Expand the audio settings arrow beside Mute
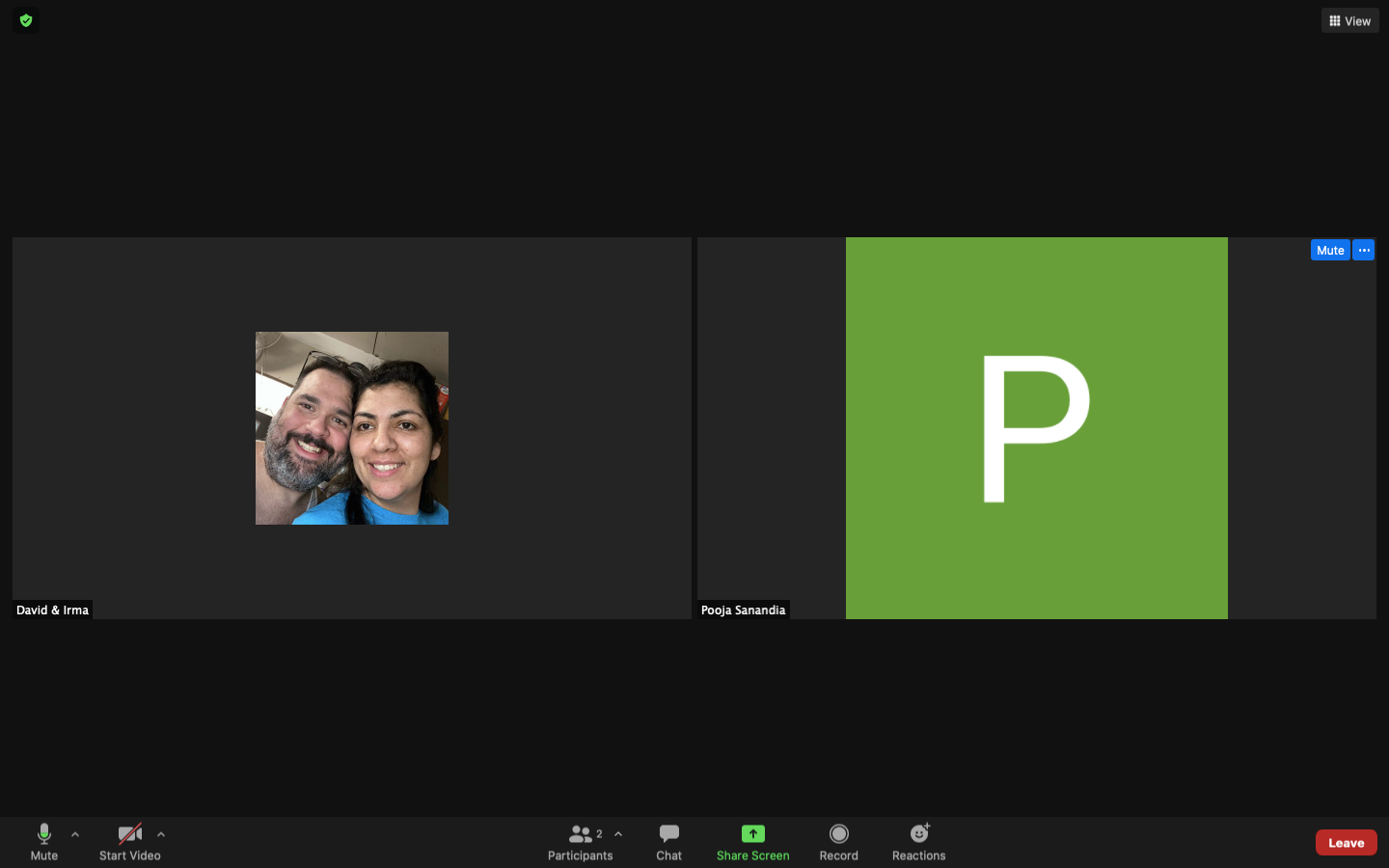1389x868 pixels. (x=75, y=834)
